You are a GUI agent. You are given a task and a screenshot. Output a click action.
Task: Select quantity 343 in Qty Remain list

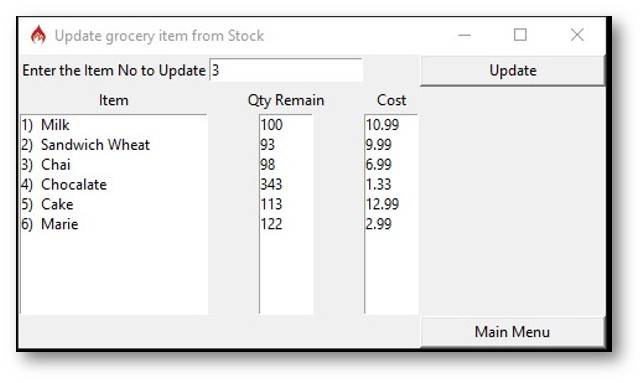click(x=286, y=185)
